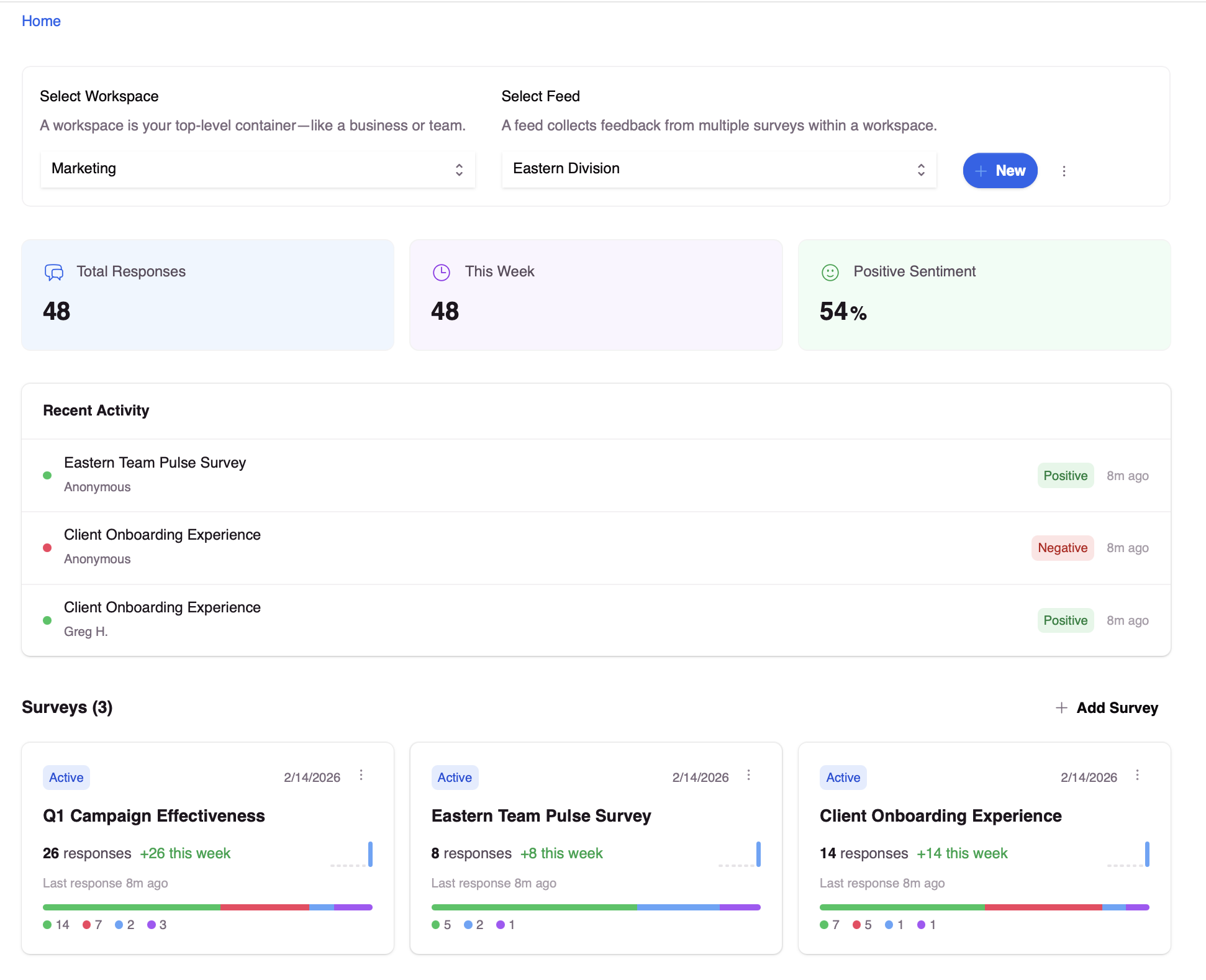Click plus icon beside Add Survey
The height and width of the screenshot is (980, 1206).
point(1061,708)
